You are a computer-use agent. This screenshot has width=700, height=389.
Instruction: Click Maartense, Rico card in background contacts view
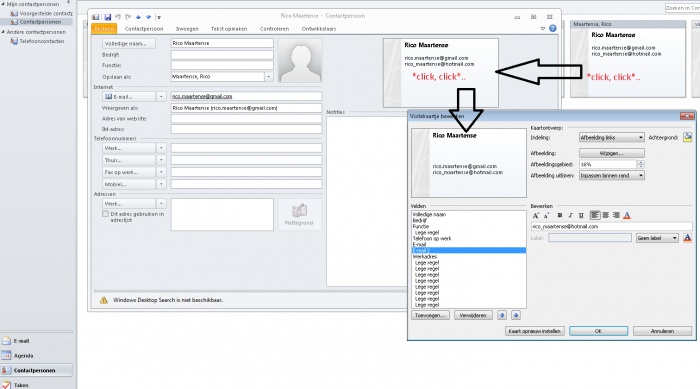(x=628, y=59)
